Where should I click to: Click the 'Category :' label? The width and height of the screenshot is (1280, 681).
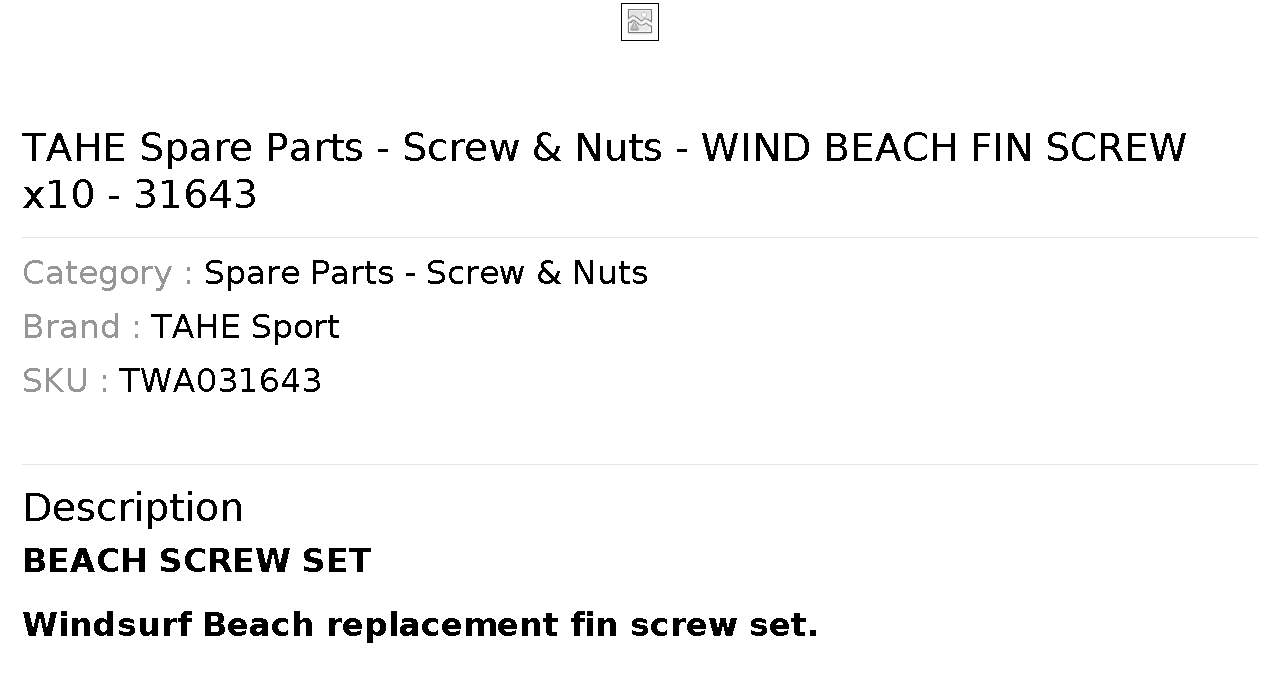coord(108,273)
